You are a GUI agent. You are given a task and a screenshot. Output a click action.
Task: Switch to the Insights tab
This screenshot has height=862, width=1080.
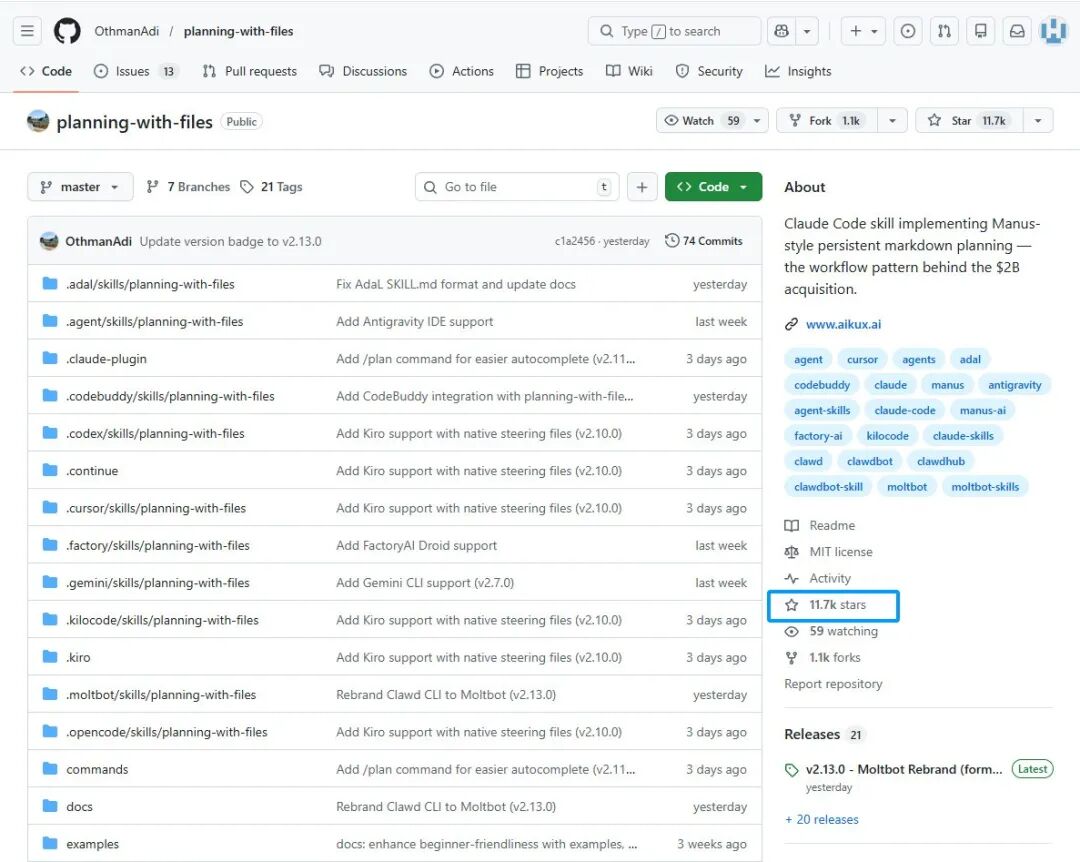pyautogui.click(x=798, y=71)
